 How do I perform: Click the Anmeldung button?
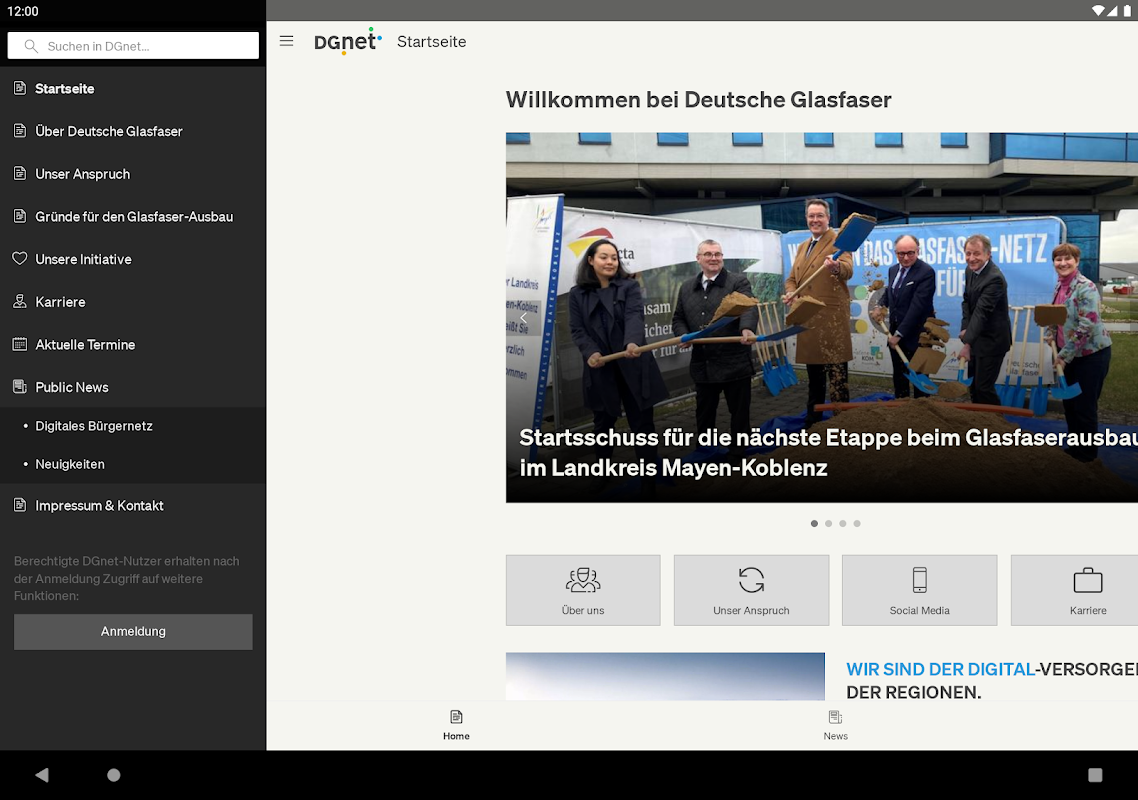[x=133, y=632]
